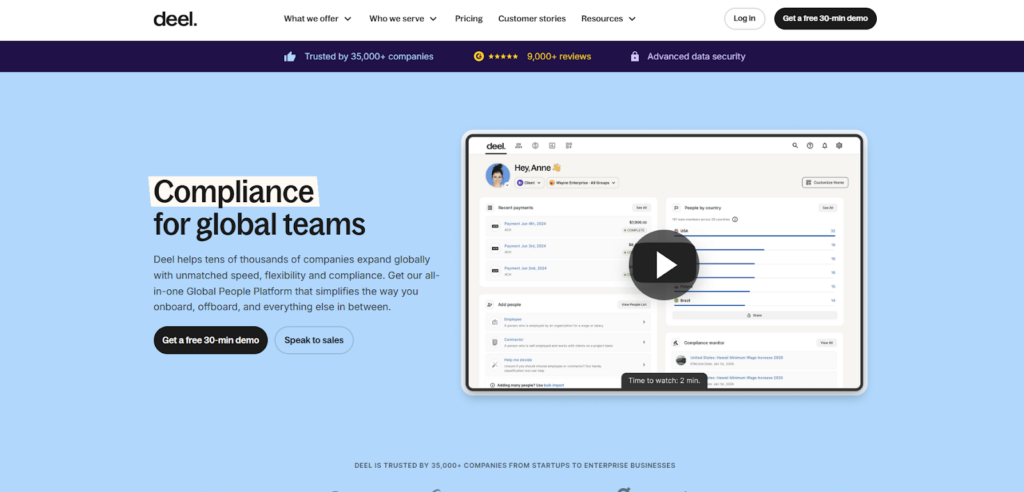
Task: Click the for global teams headline
Action: pos(259,225)
